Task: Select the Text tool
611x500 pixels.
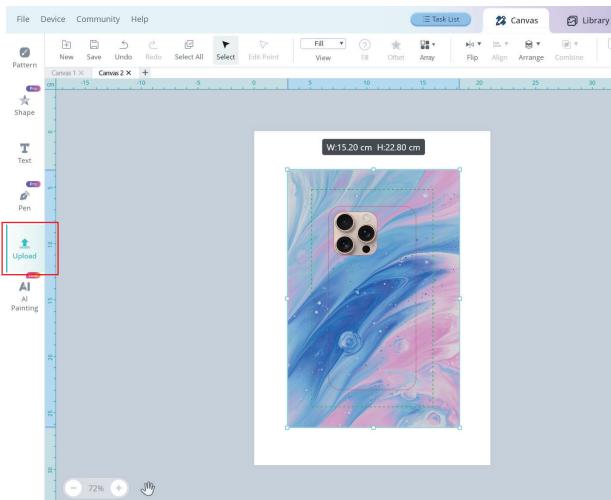Action: (x=24, y=151)
